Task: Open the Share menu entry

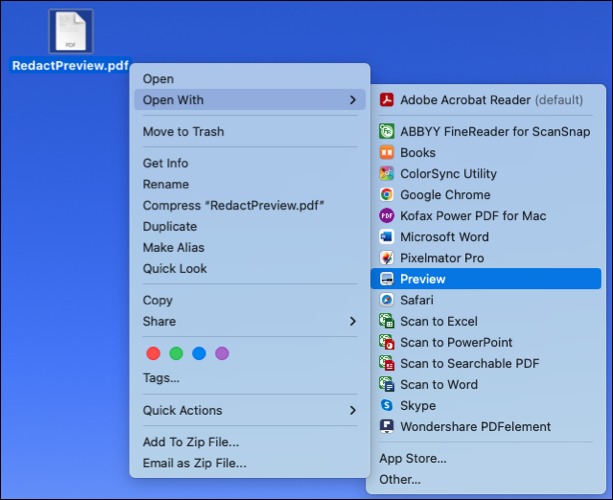Action: [249, 322]
